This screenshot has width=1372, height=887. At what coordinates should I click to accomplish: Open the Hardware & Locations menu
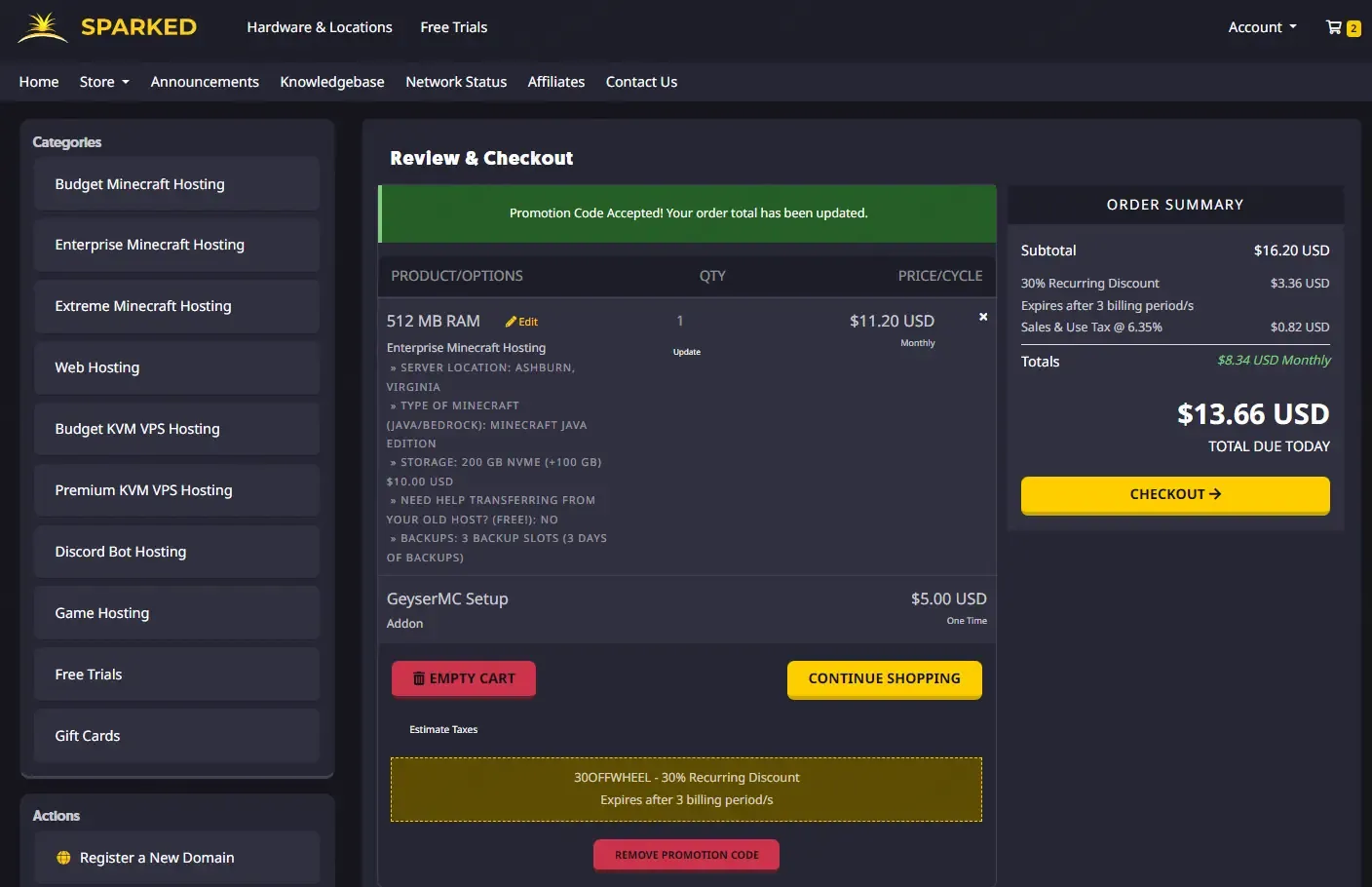(320, 27)
